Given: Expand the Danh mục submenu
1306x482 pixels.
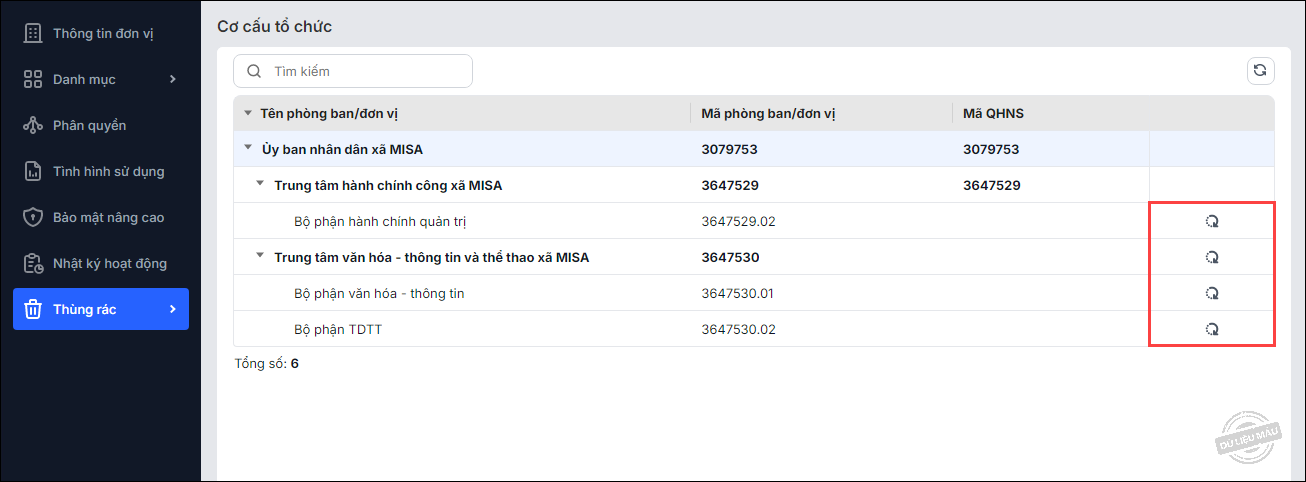Looking at the screenshot, I should point(172,79).
